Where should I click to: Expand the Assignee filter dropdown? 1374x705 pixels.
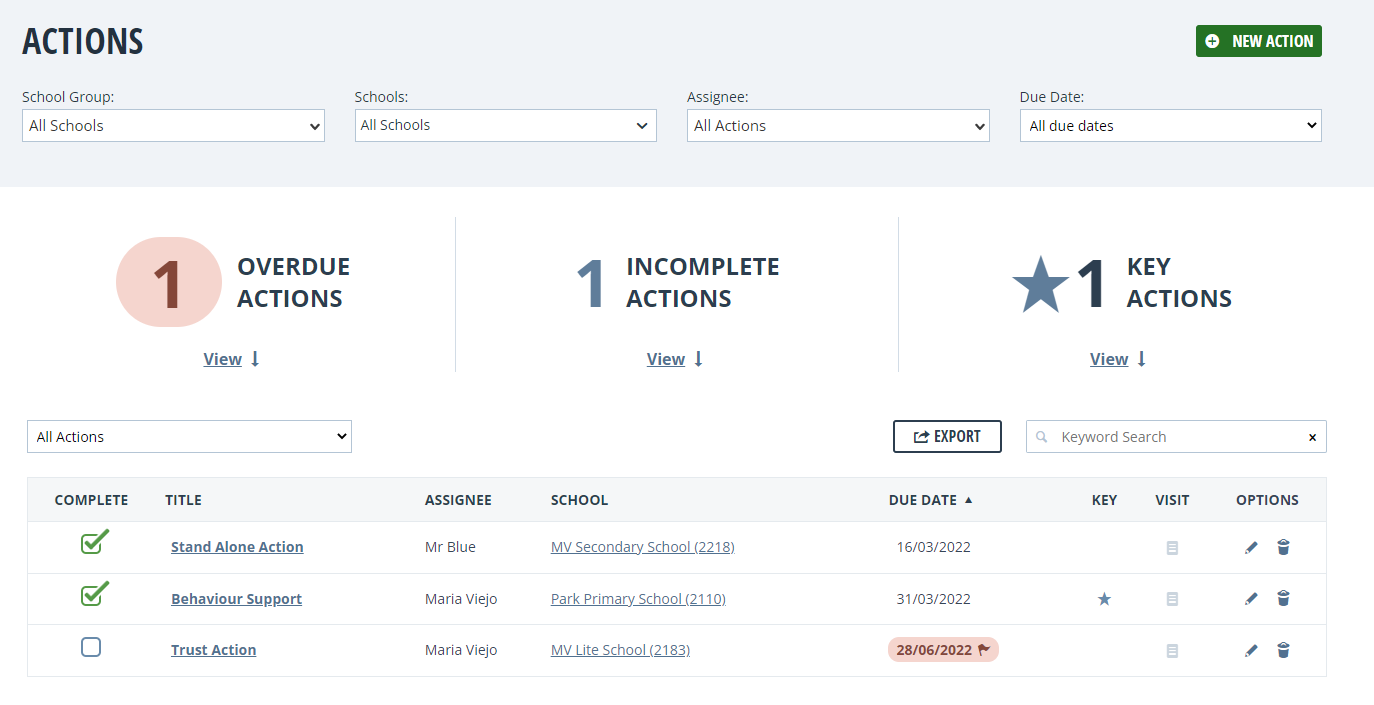(837, 125)
